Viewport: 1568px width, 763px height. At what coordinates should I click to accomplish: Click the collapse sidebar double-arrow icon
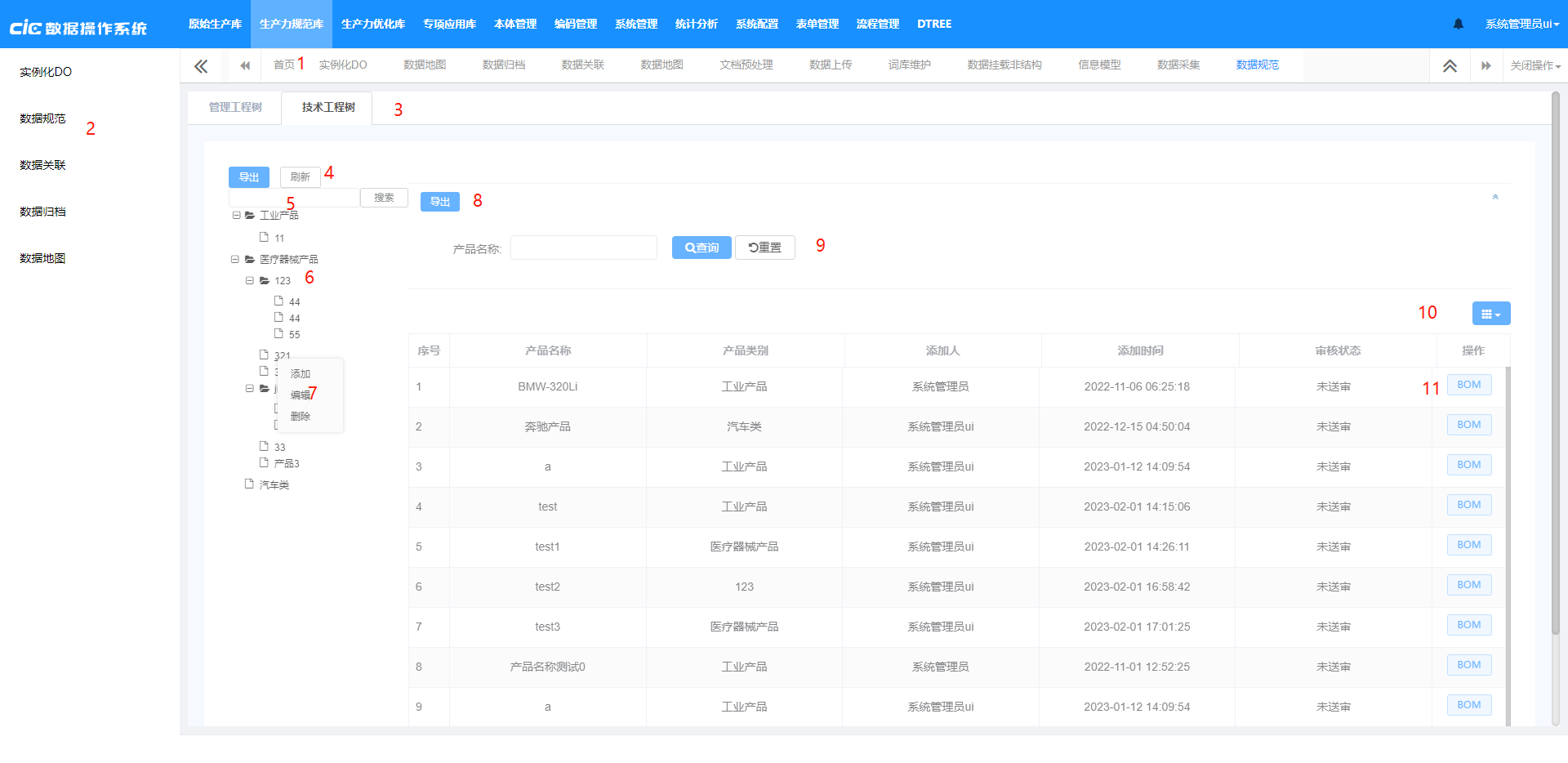201,65
